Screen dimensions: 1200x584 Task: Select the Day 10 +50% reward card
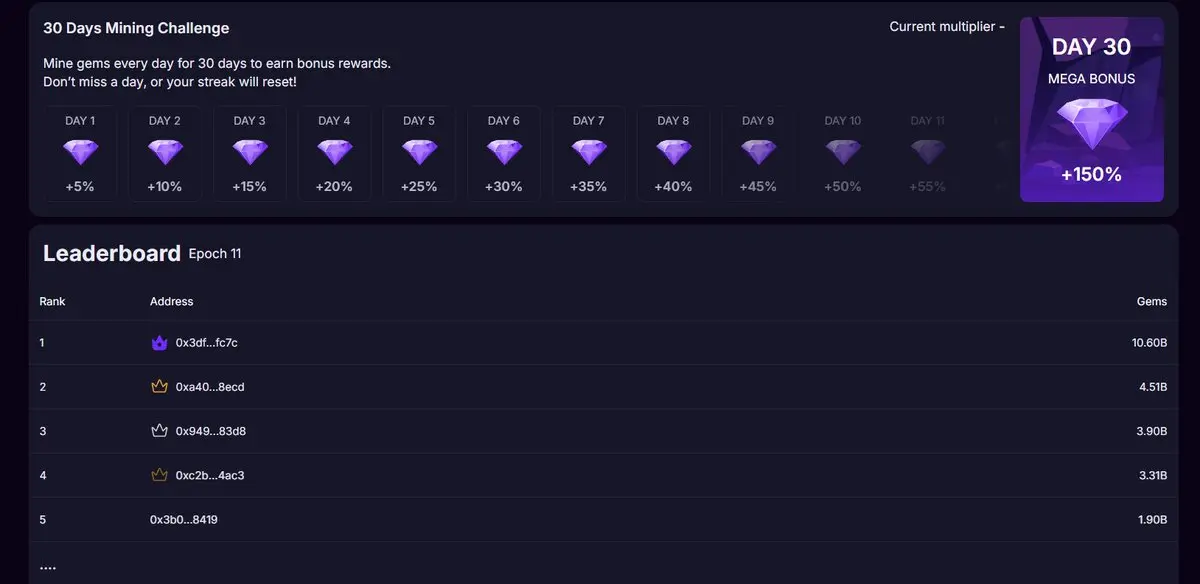point(842,154)
